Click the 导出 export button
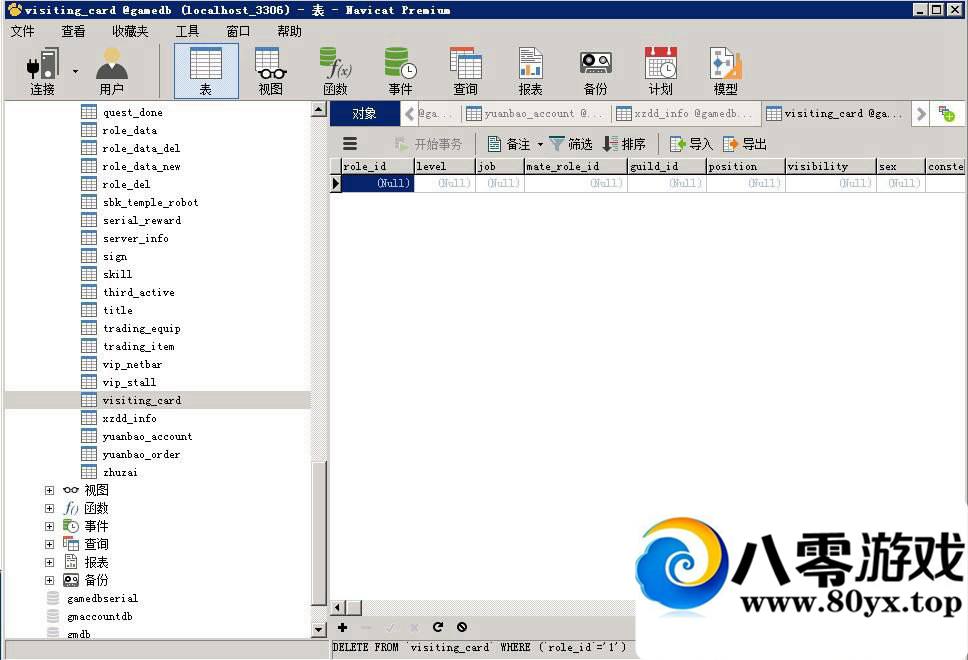Image resolution: width=968 pixels, height=660 pixels. [745, 144]
